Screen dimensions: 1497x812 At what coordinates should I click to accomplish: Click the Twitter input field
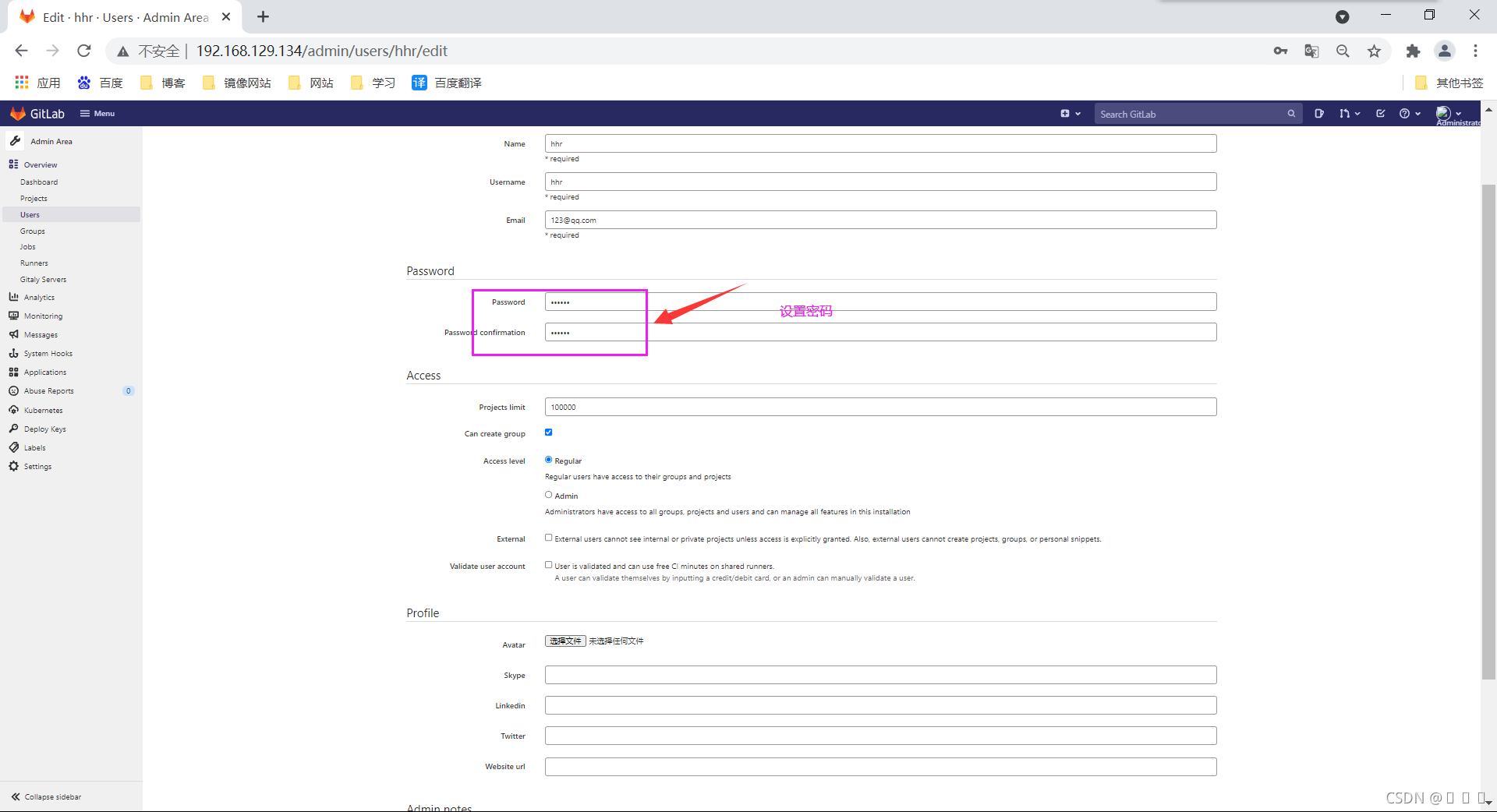coord(880,736)
